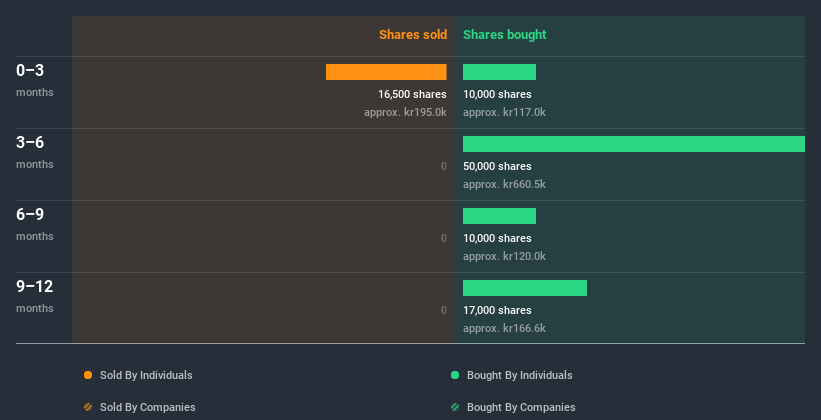821x420 pixels.
Task: Click the zero sold value in 6–9 months row
Action: (443, 238)
